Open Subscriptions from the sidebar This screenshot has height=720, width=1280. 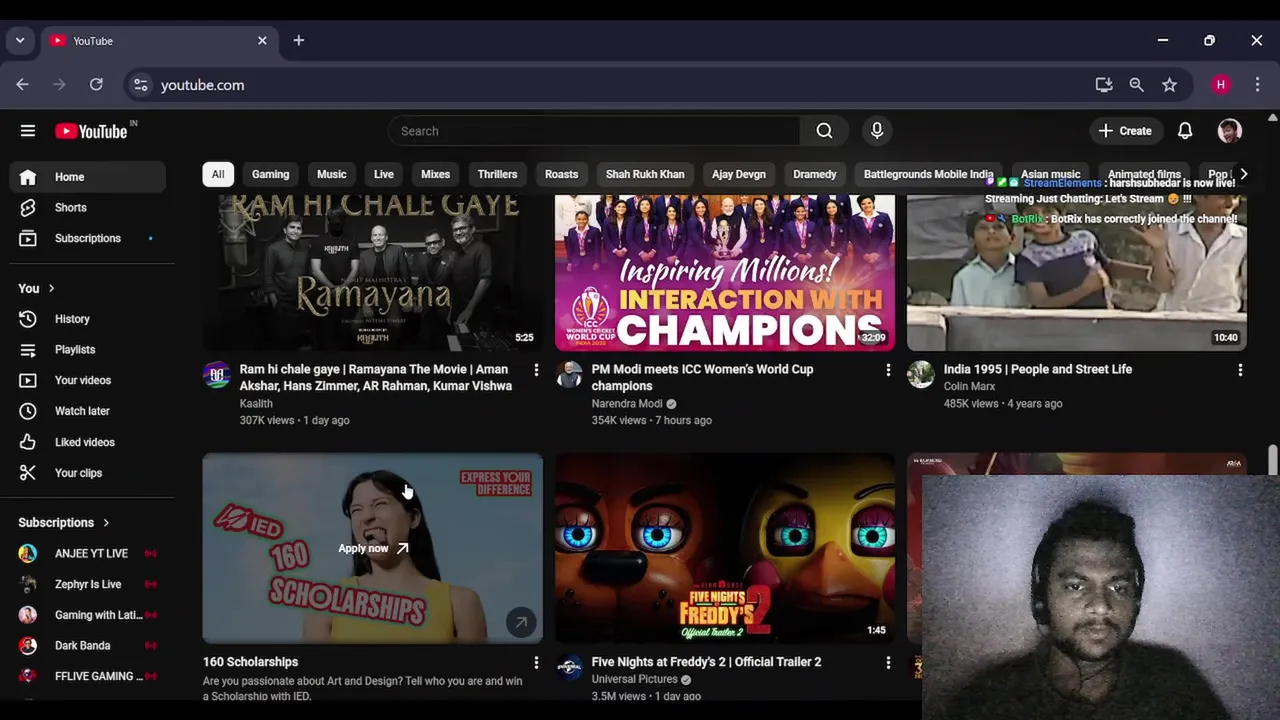[88, 239]
